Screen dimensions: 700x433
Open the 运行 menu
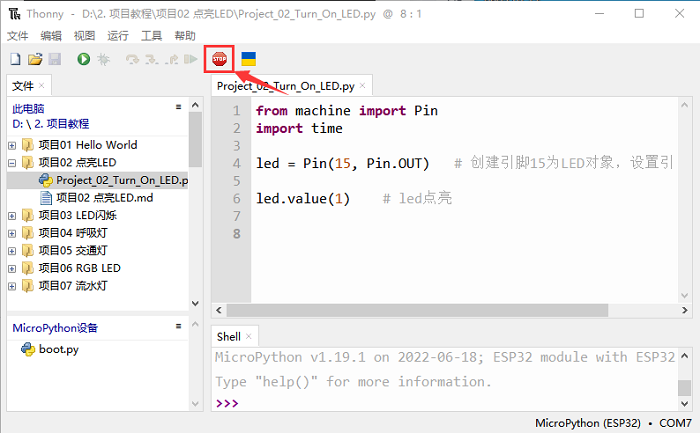118,35
